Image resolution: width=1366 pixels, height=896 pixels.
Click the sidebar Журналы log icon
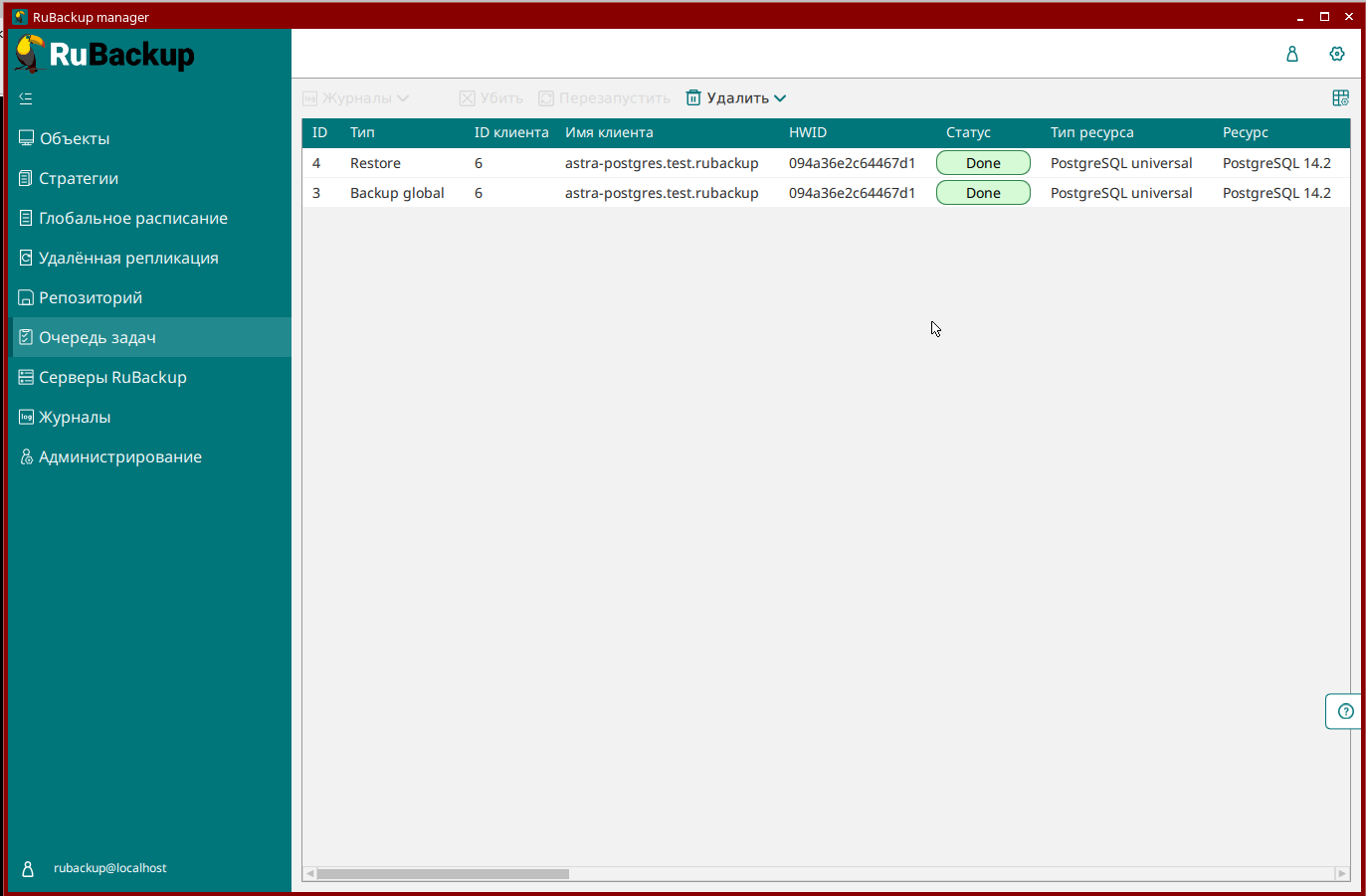pyautogui.click(x=27, y=417)
